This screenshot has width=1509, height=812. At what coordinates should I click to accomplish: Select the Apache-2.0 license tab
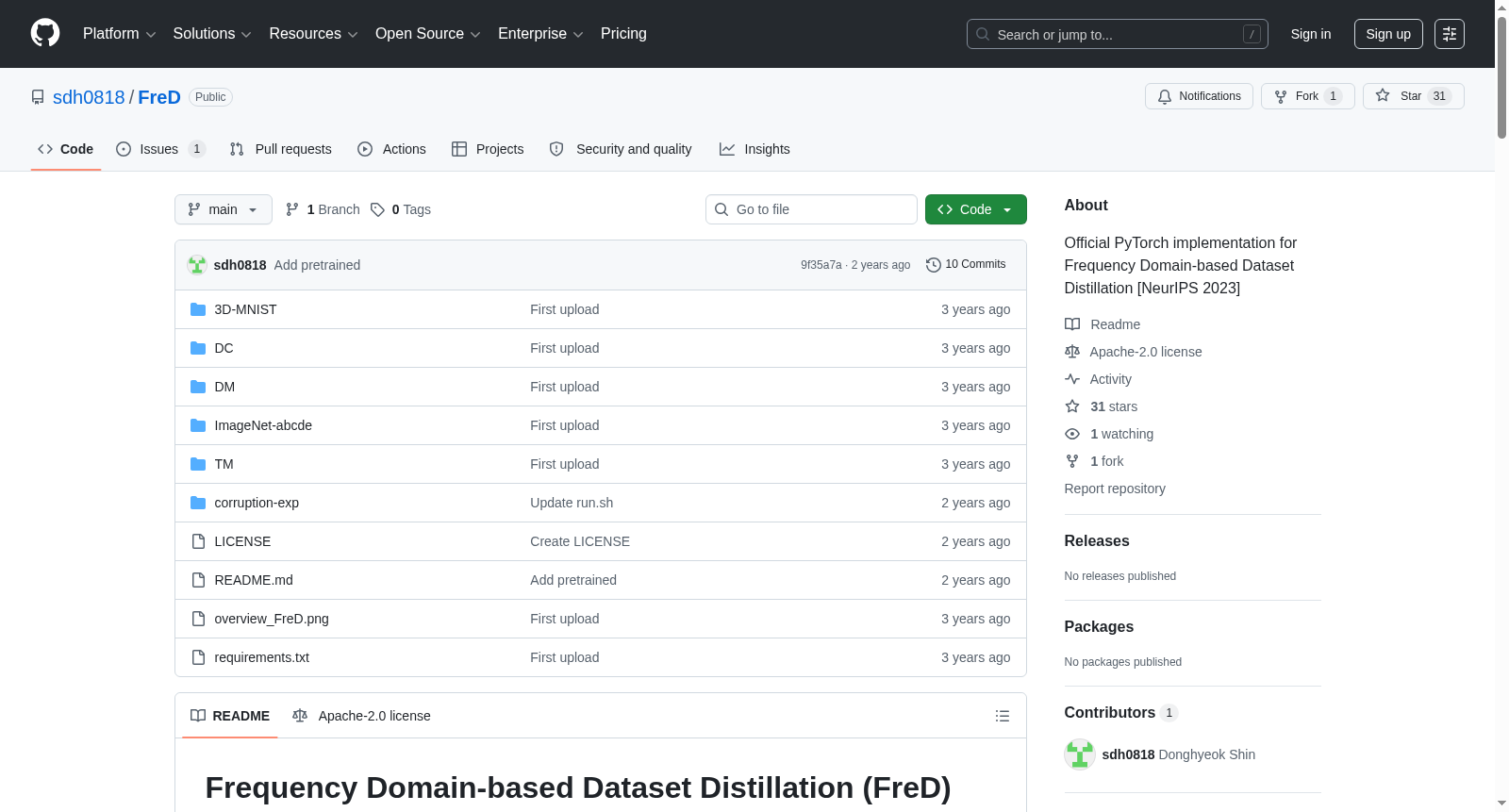361,716
